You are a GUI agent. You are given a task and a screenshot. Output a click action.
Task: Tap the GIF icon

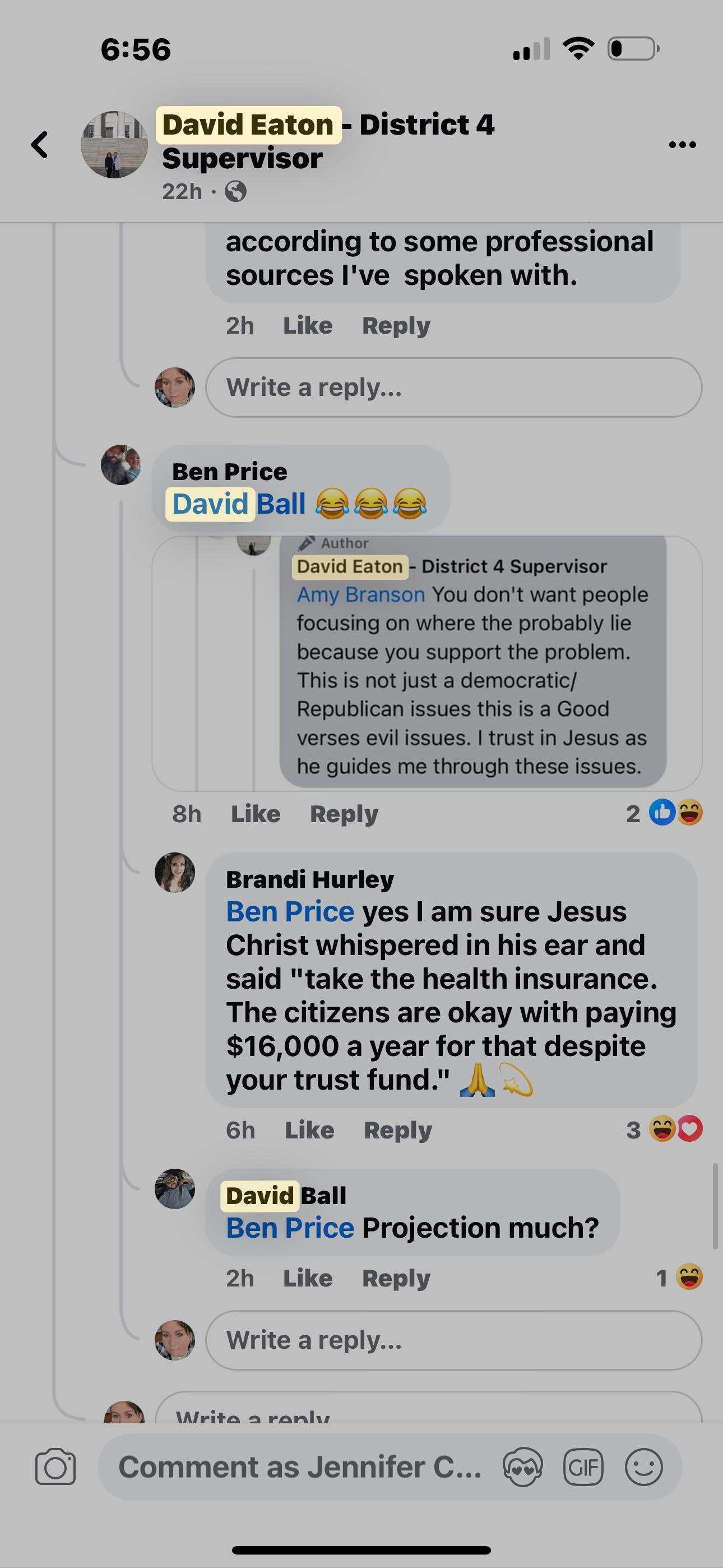point(583,1467)
